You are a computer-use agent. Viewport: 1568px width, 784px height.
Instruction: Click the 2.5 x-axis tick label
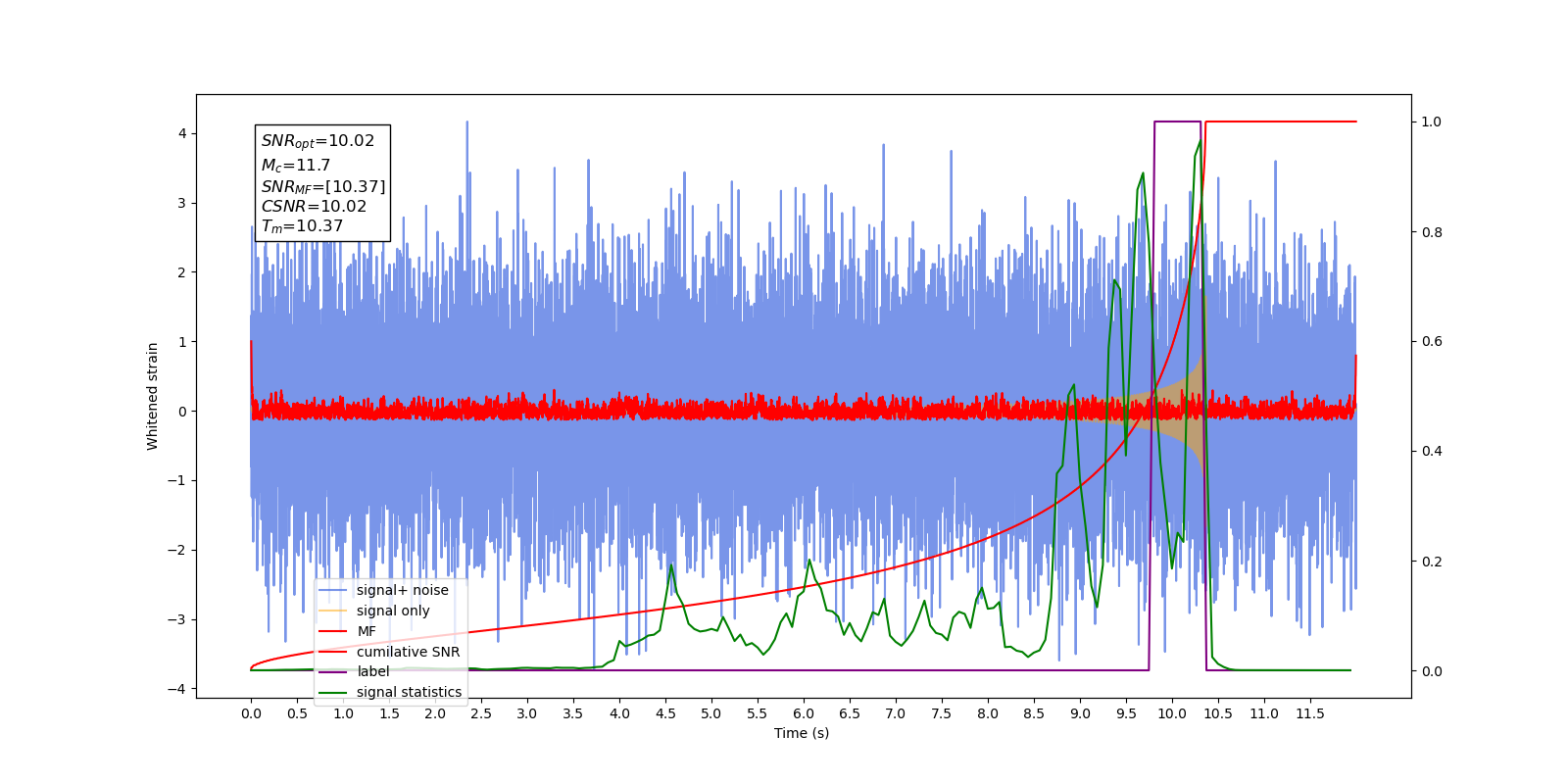pyautogui.click(x=481, y=713)
